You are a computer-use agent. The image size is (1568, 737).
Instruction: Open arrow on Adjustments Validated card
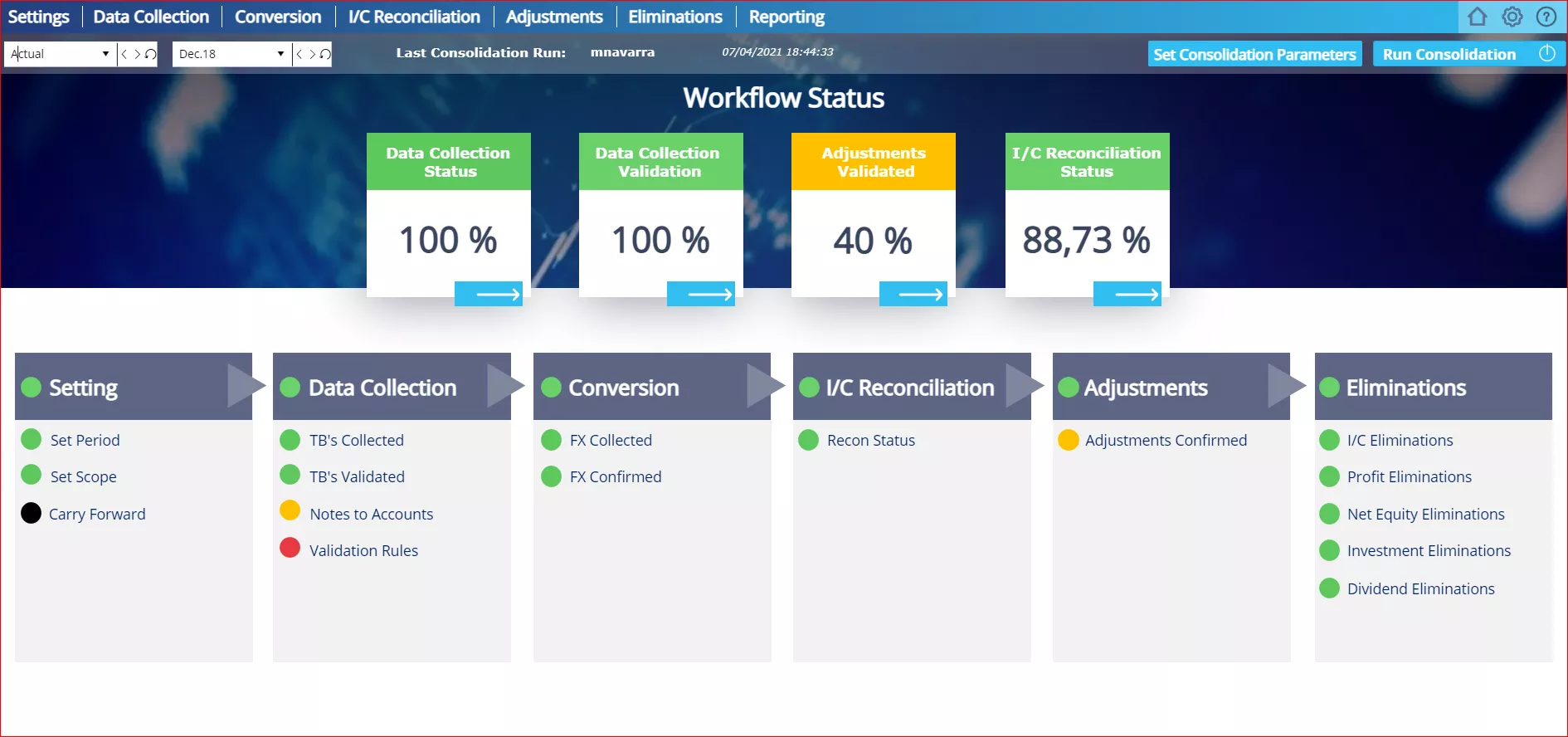point(913,294)
